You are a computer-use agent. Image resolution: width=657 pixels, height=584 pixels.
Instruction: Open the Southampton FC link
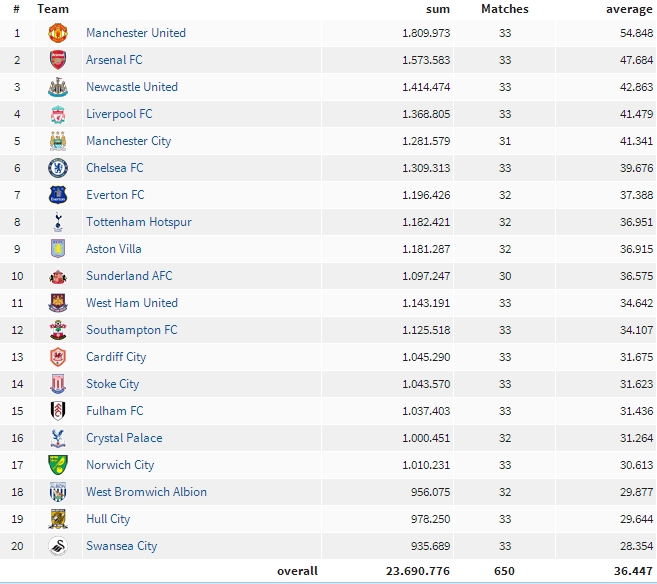[x=132, y=330]
